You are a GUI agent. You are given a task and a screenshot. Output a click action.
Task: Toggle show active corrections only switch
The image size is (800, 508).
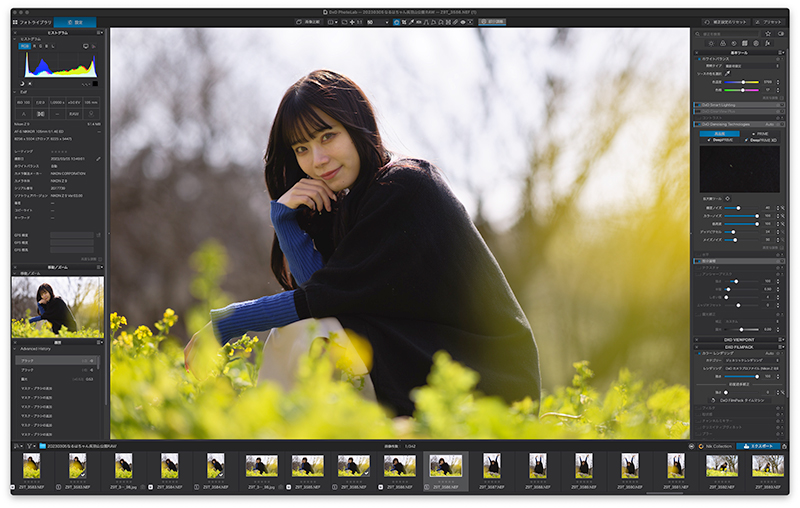(x=781, y=34)
